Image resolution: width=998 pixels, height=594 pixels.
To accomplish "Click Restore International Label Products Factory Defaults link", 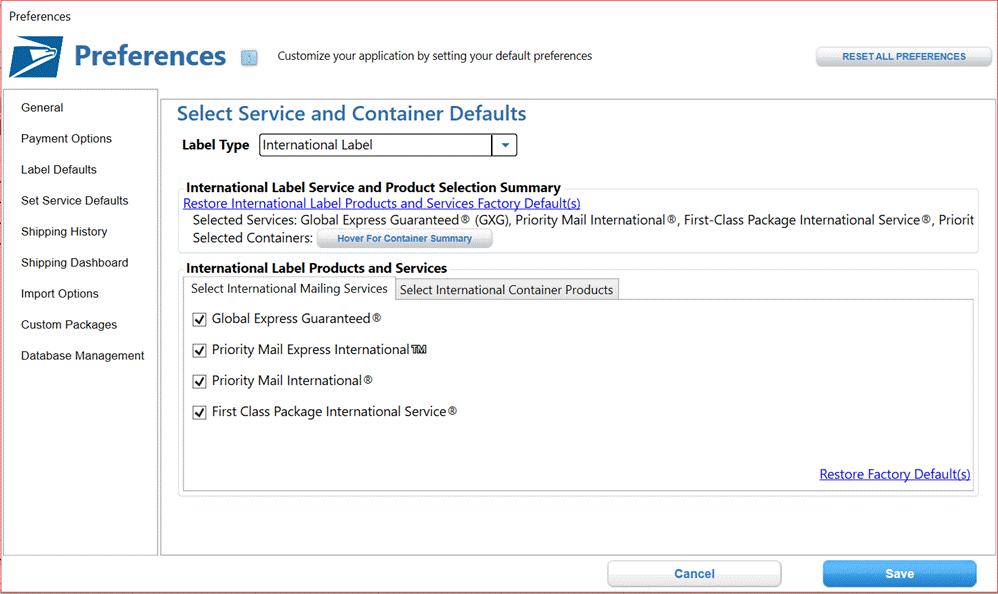I will click(x=382, y=204).
